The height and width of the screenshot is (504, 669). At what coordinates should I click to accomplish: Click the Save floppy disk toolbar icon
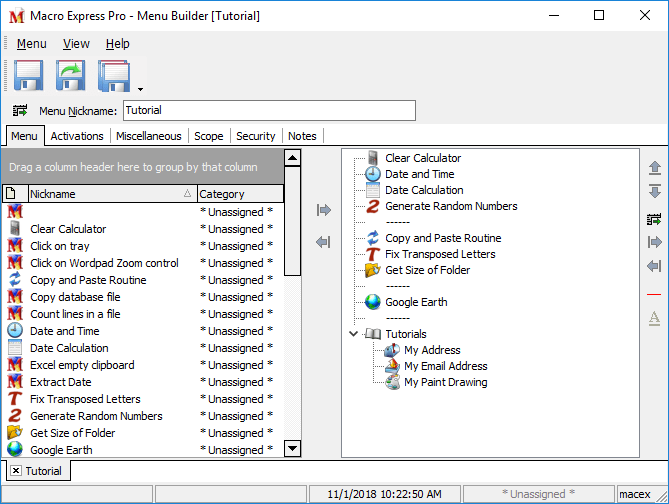tap(28, 76)
